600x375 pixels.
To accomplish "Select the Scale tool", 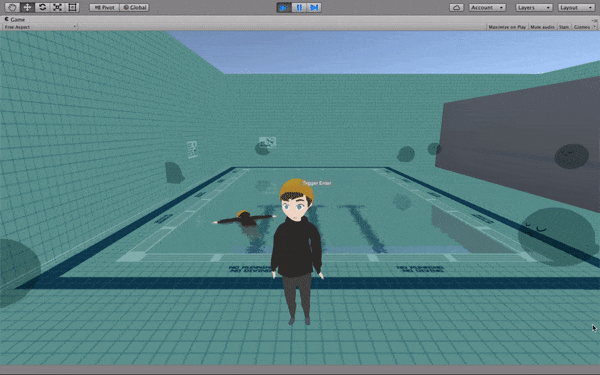I will coord(57,7).
